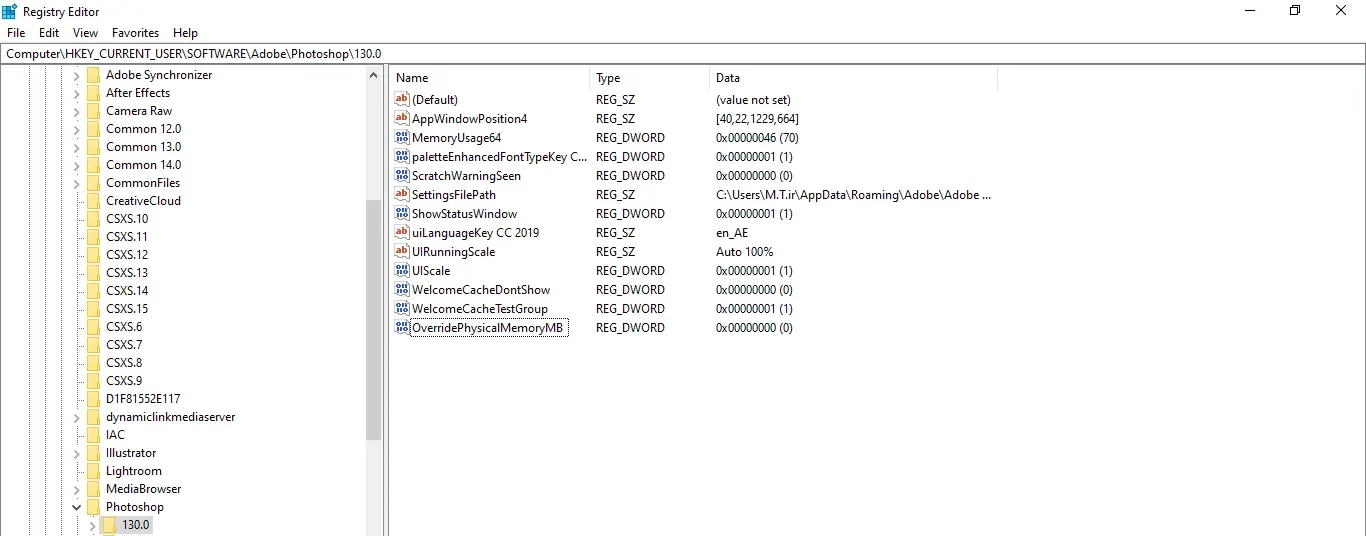Image resolution: width=1366 pixels, height=536 pixels.
Task: Sort values by the Data column header
Action: pos(853,78)
